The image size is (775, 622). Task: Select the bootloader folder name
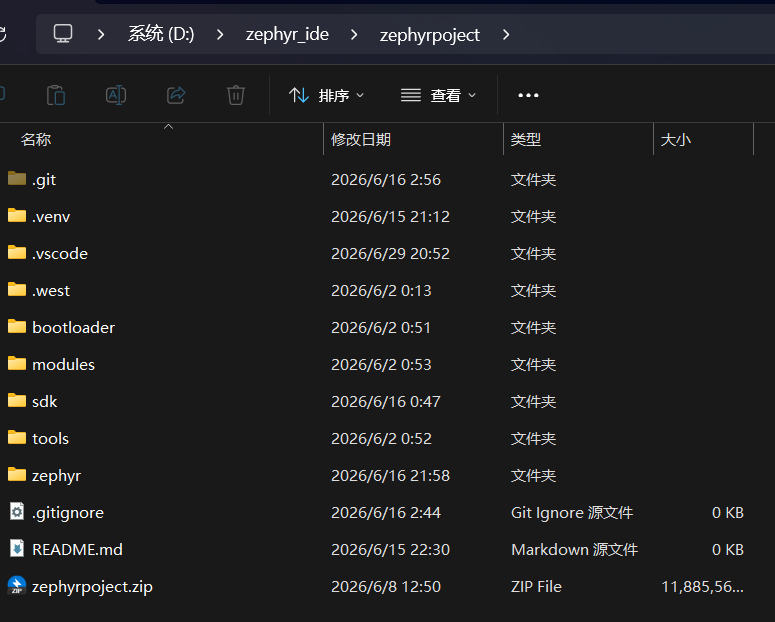(x=74, y=327)
